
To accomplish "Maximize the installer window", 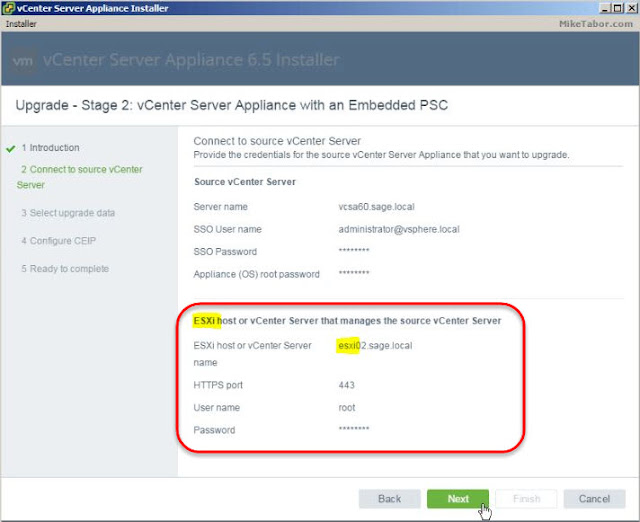I will pyautogui.click(x=618, y=8).
